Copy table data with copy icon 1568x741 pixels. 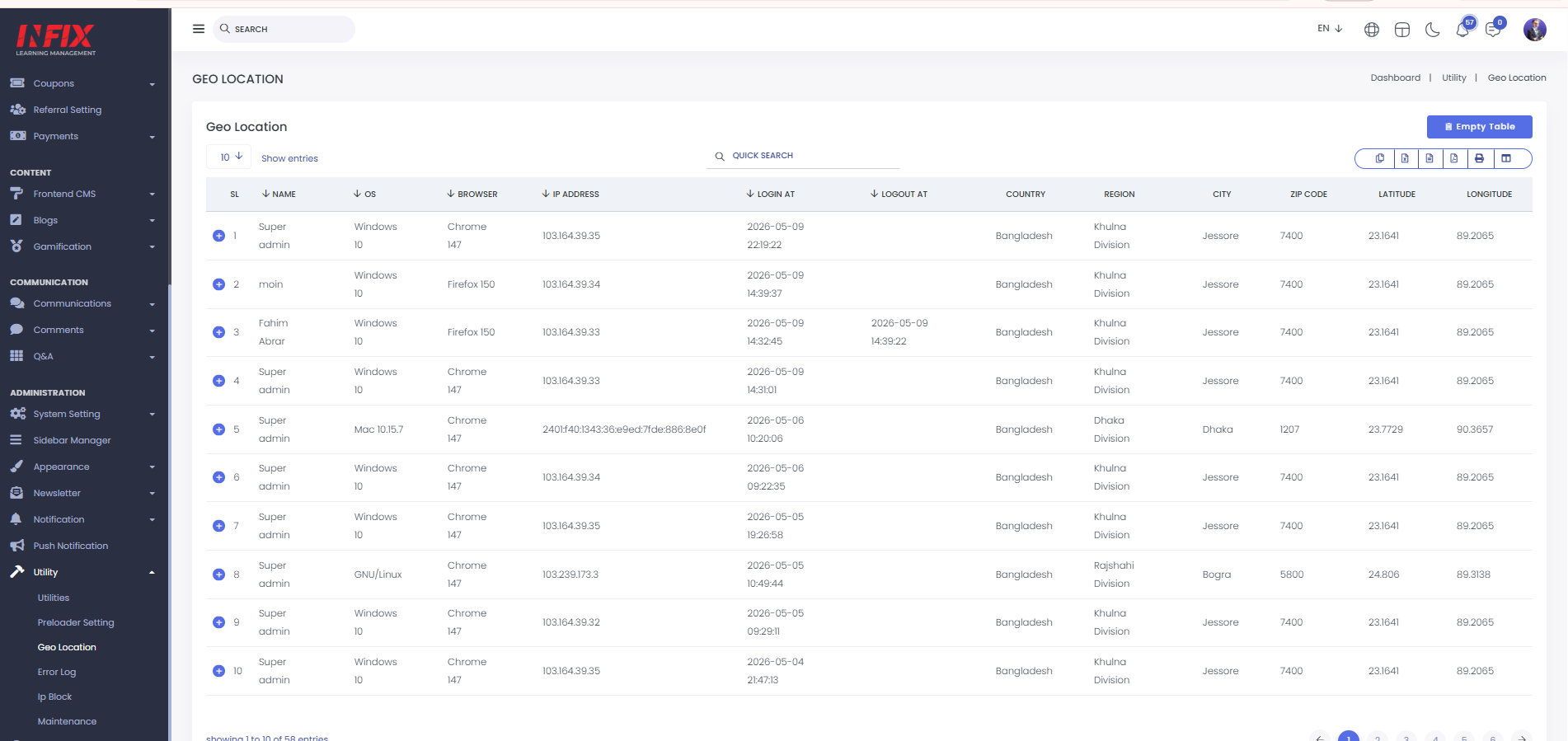(x=1379, y=158)
